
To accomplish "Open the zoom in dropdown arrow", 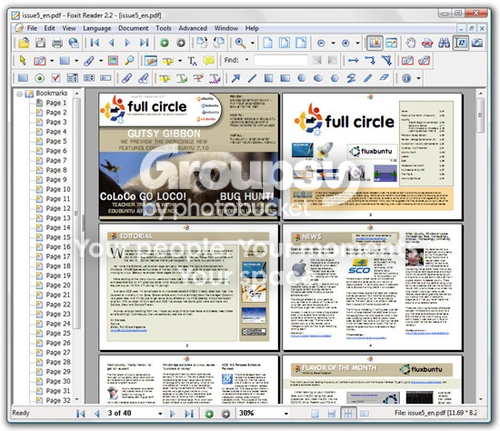I will [x=357, y=43].
